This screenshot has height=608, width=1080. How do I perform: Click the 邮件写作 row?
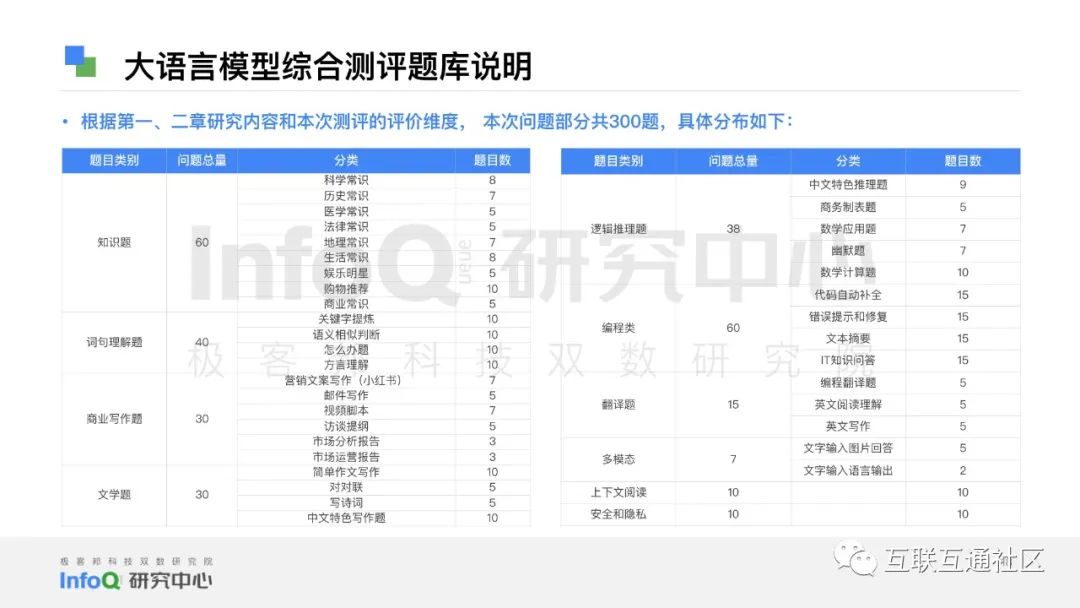[384, 395]
